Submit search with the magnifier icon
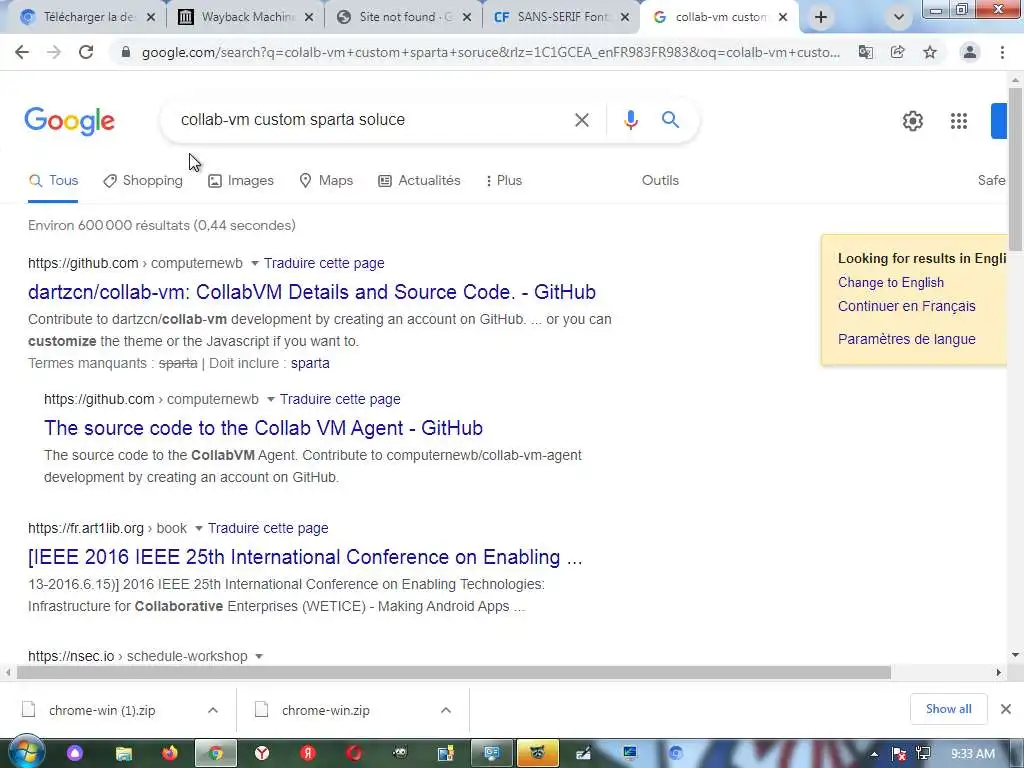 pos(670,120)
